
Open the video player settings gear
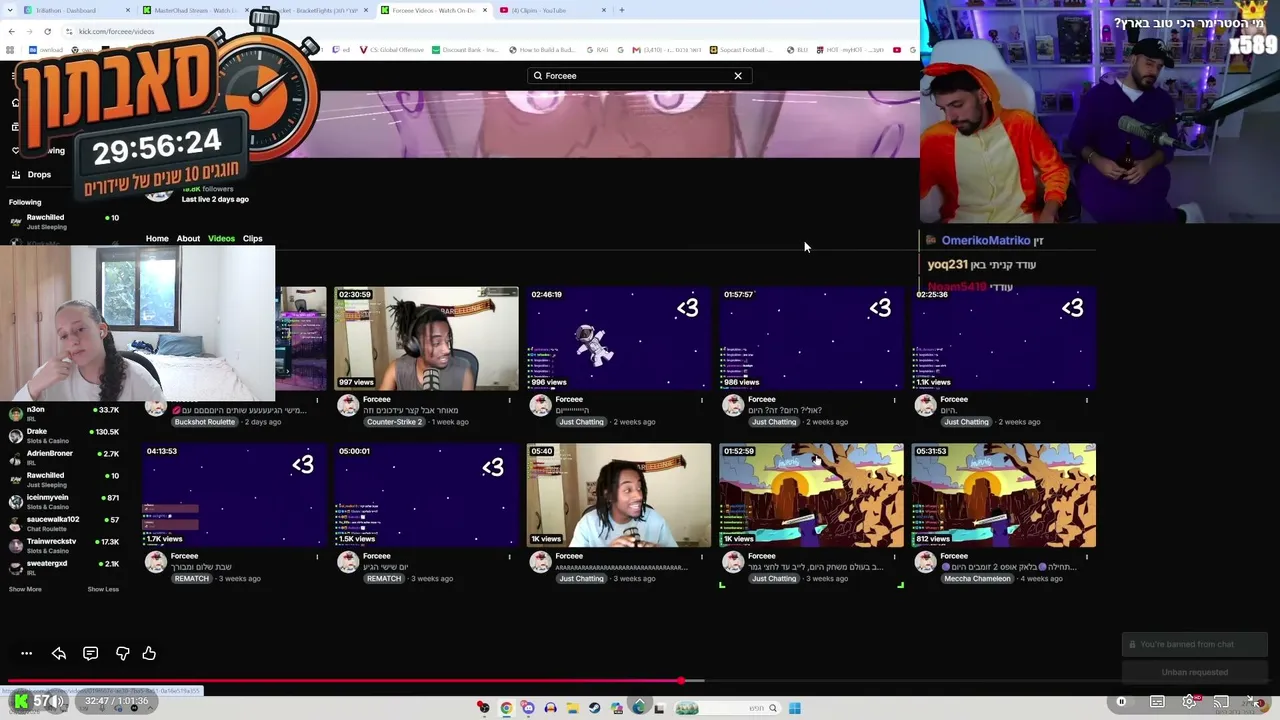1189,701
